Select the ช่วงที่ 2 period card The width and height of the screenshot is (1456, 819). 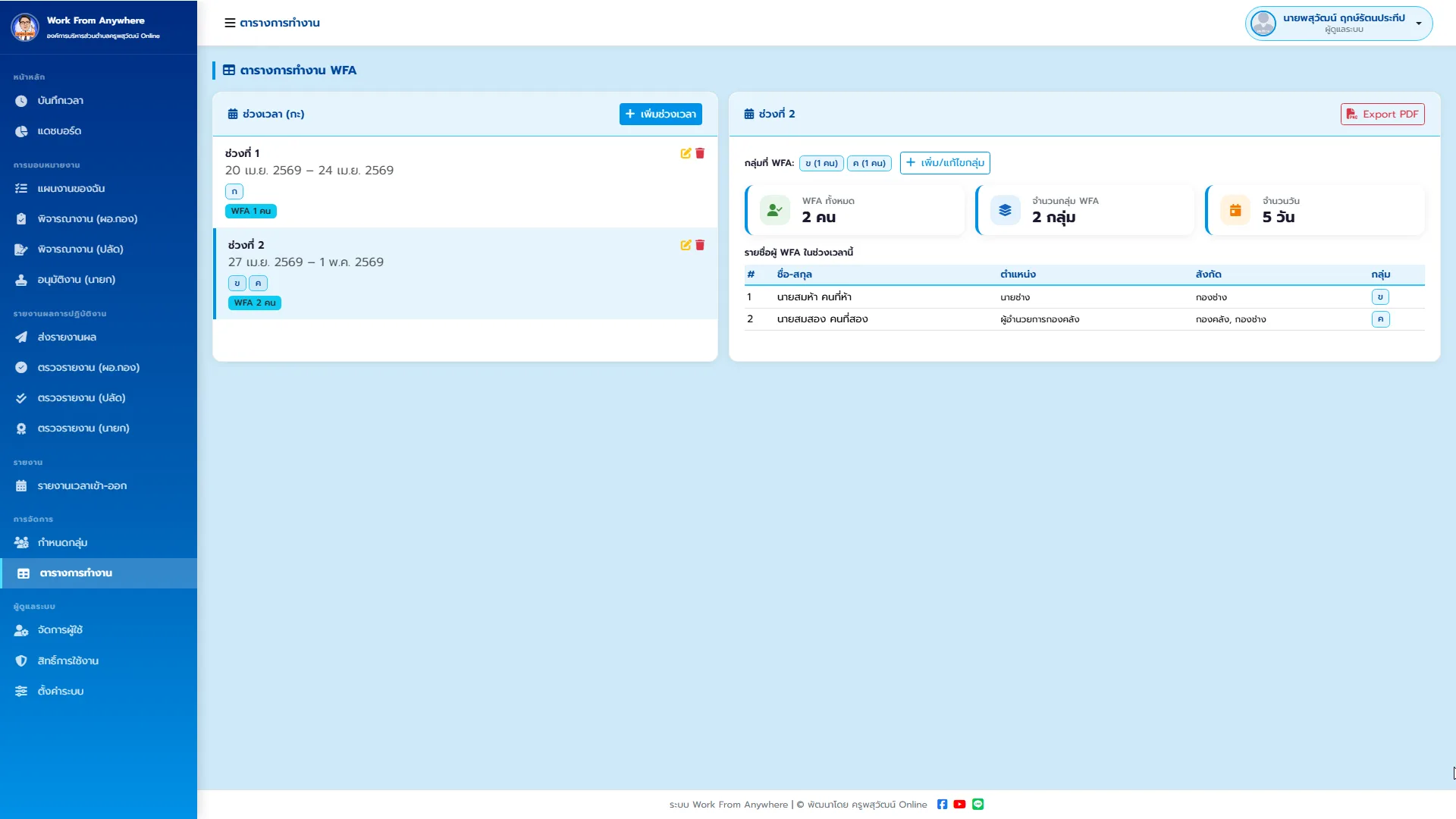click(466, 274)
